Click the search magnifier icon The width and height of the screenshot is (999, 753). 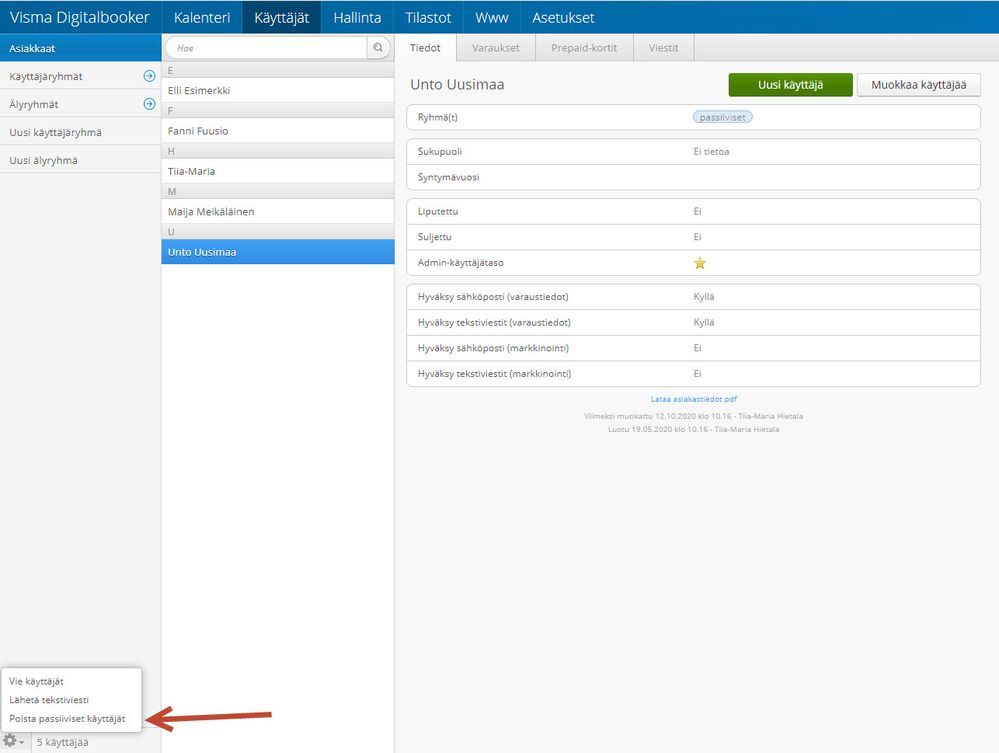(x=378, y=48)
